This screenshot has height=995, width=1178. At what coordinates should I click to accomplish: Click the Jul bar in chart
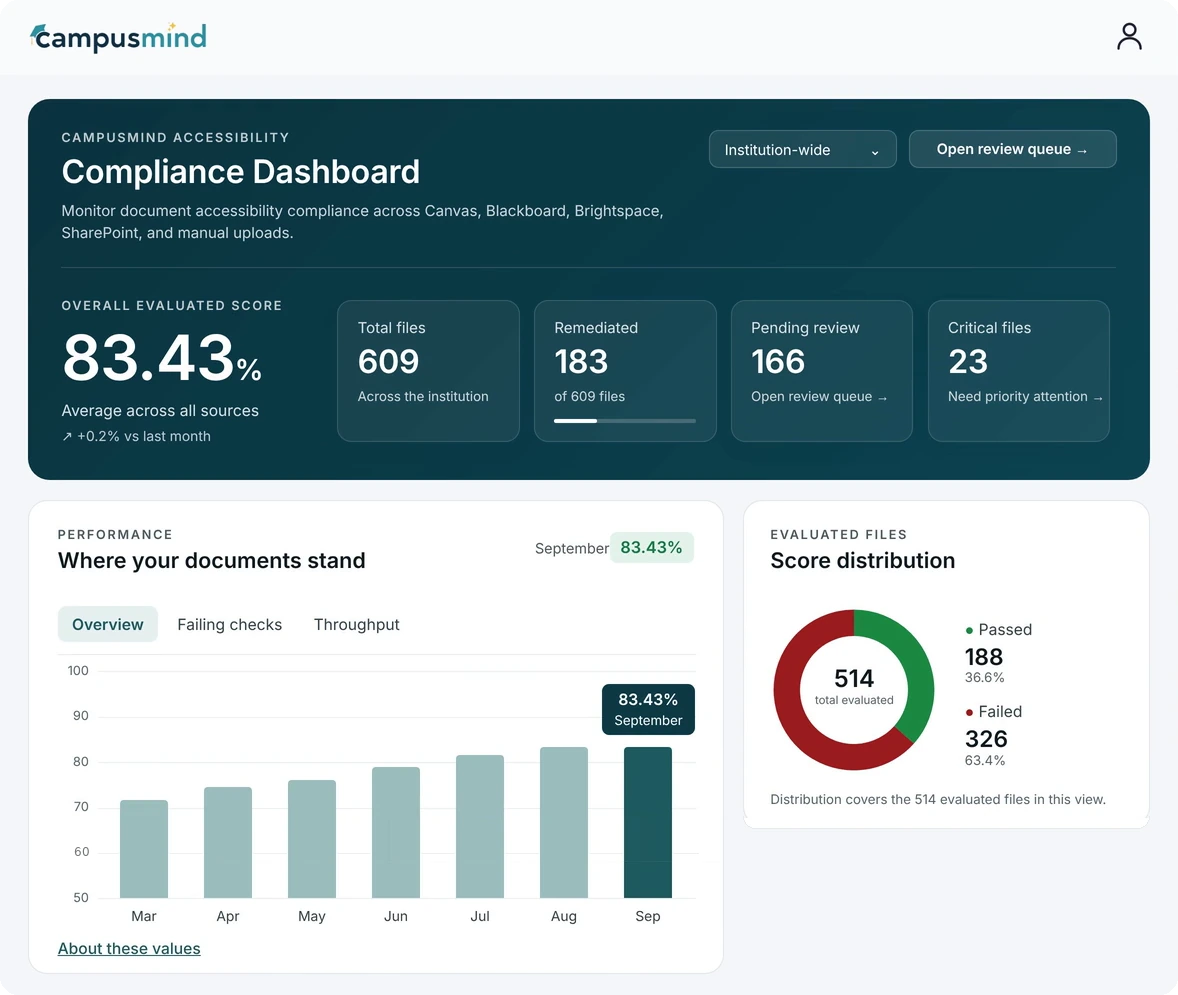click(x=480, y=827)
